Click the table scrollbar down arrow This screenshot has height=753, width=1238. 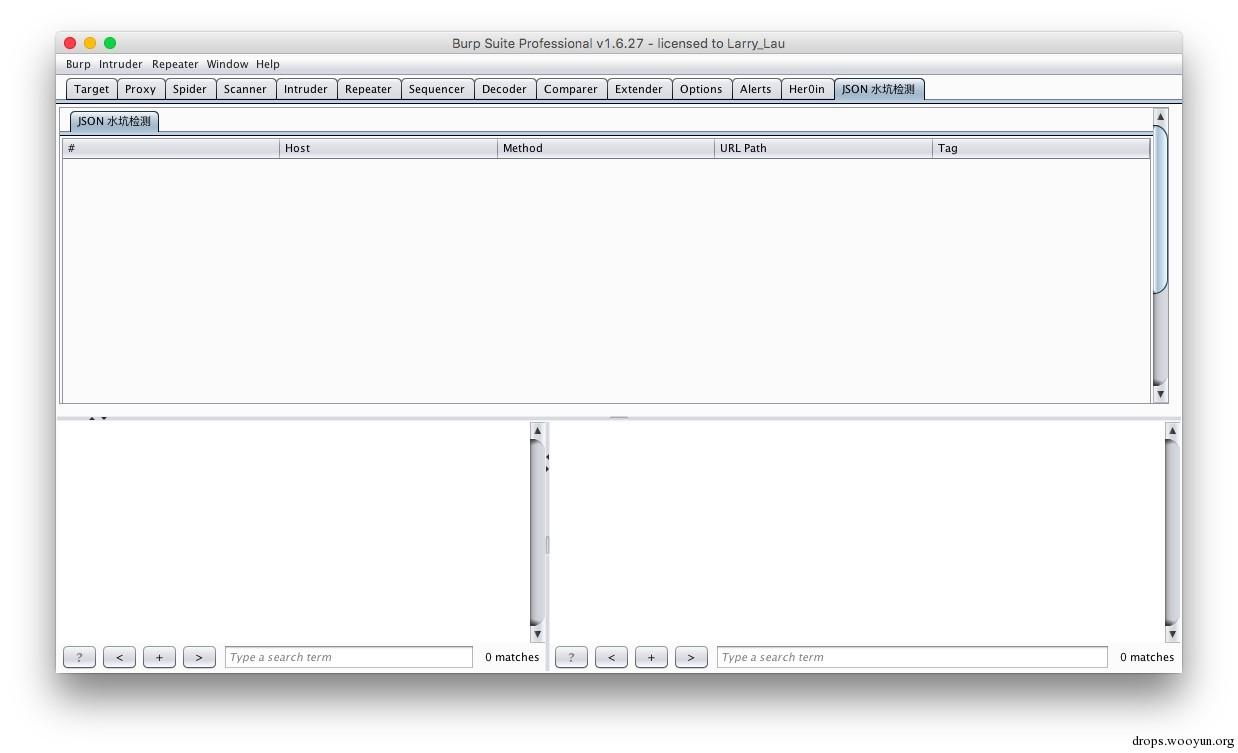click(x=1160, y=394)
